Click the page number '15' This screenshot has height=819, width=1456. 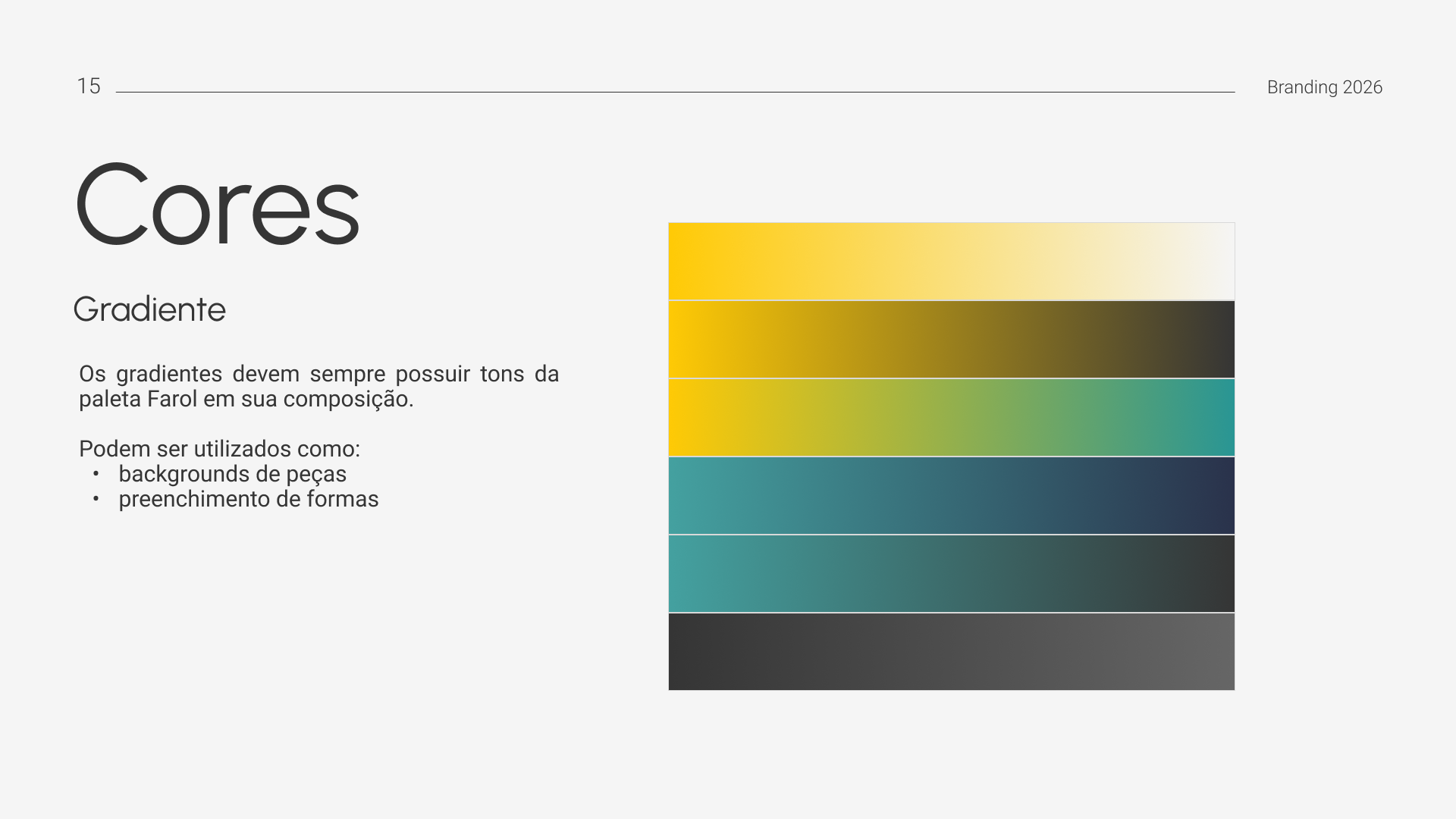point(89,86)
